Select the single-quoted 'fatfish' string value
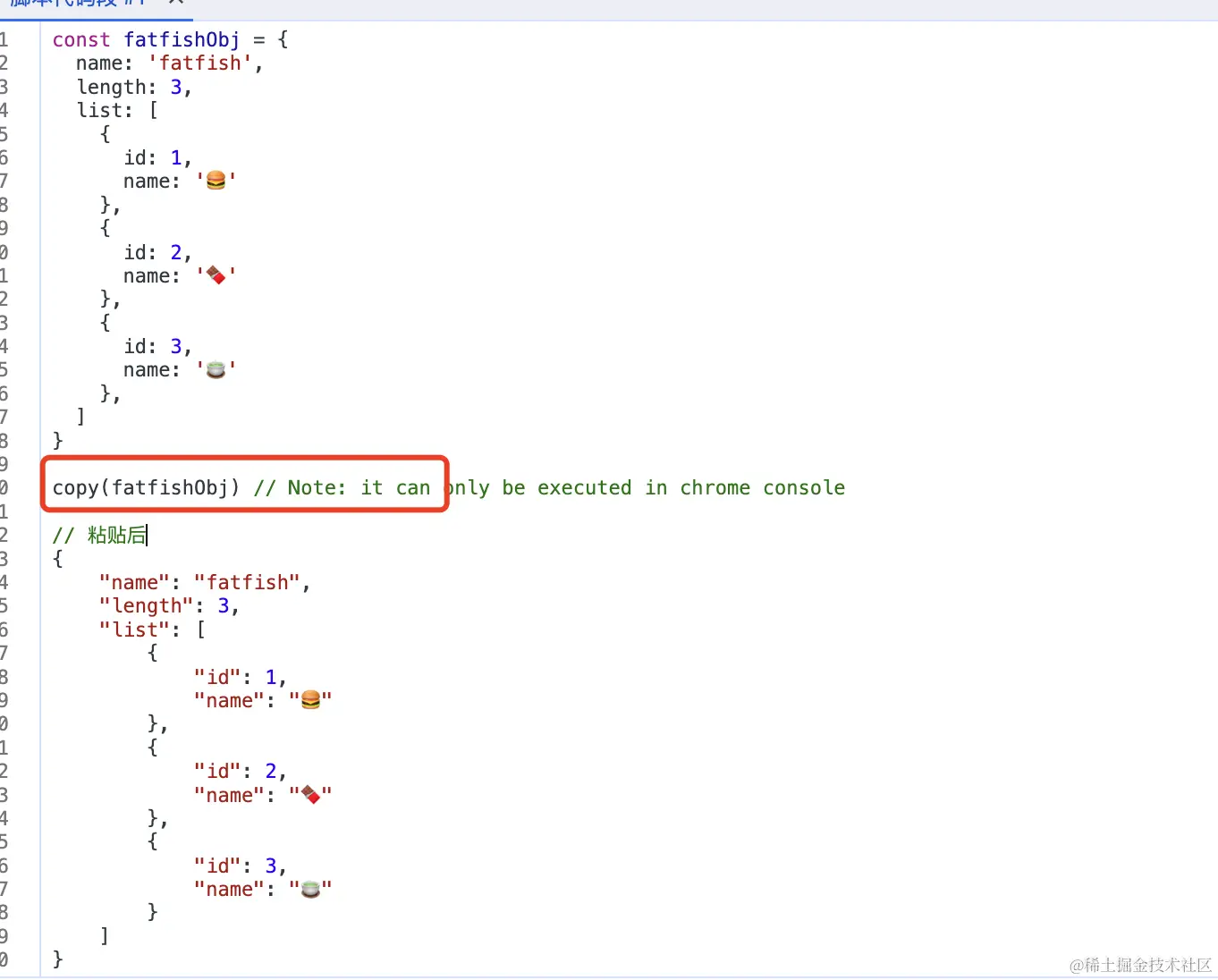 tap(199, 63)
